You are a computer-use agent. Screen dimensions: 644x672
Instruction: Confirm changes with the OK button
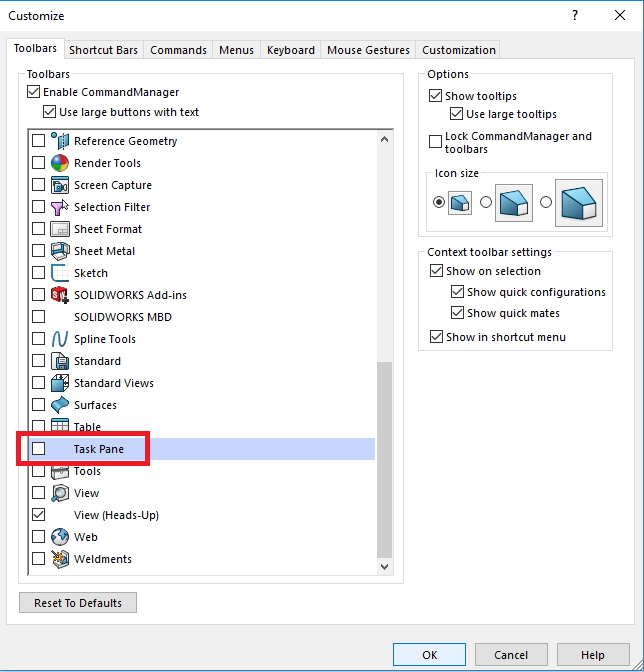click(x=429, y=655)
